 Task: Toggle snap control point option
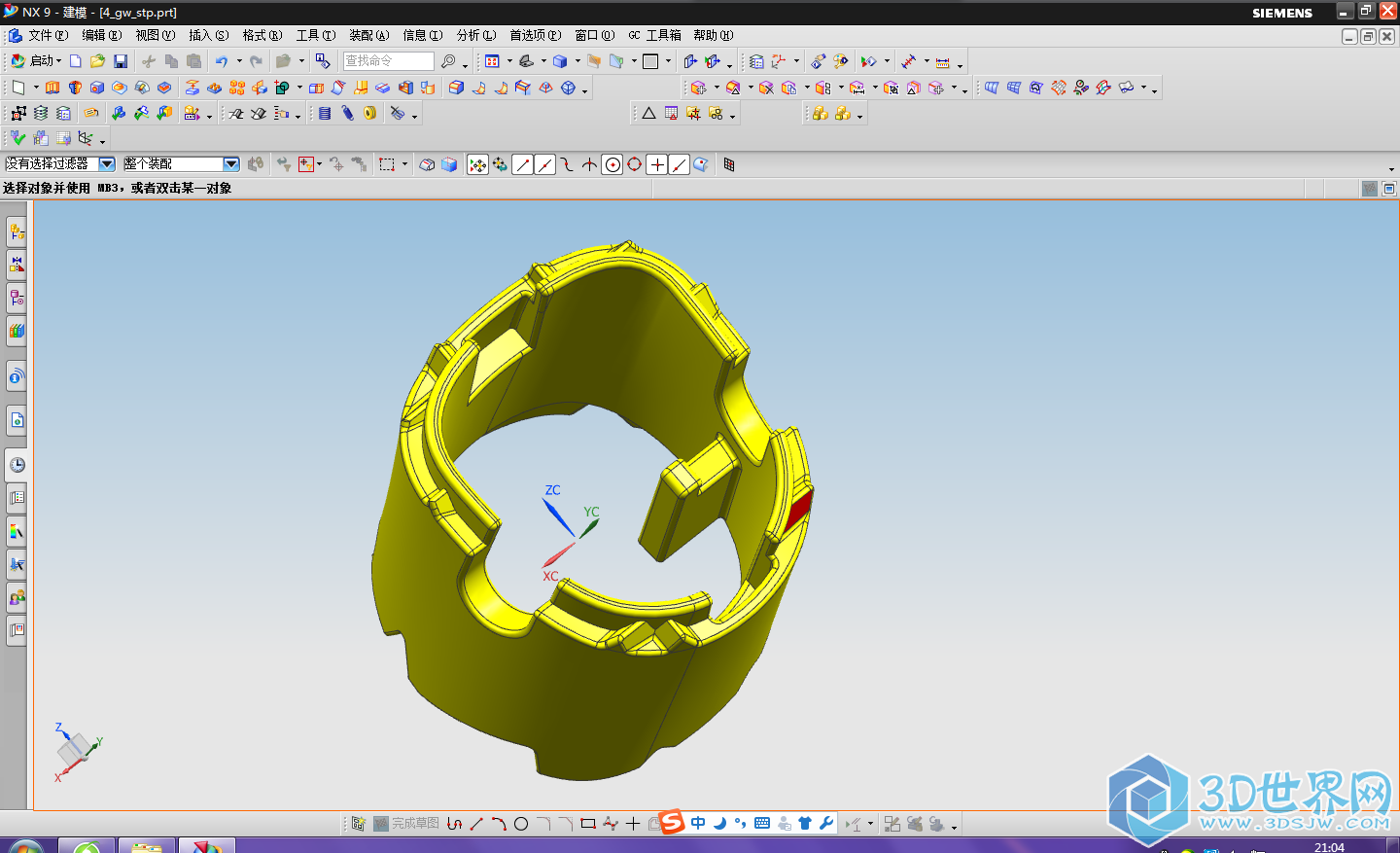coord(568,164)
